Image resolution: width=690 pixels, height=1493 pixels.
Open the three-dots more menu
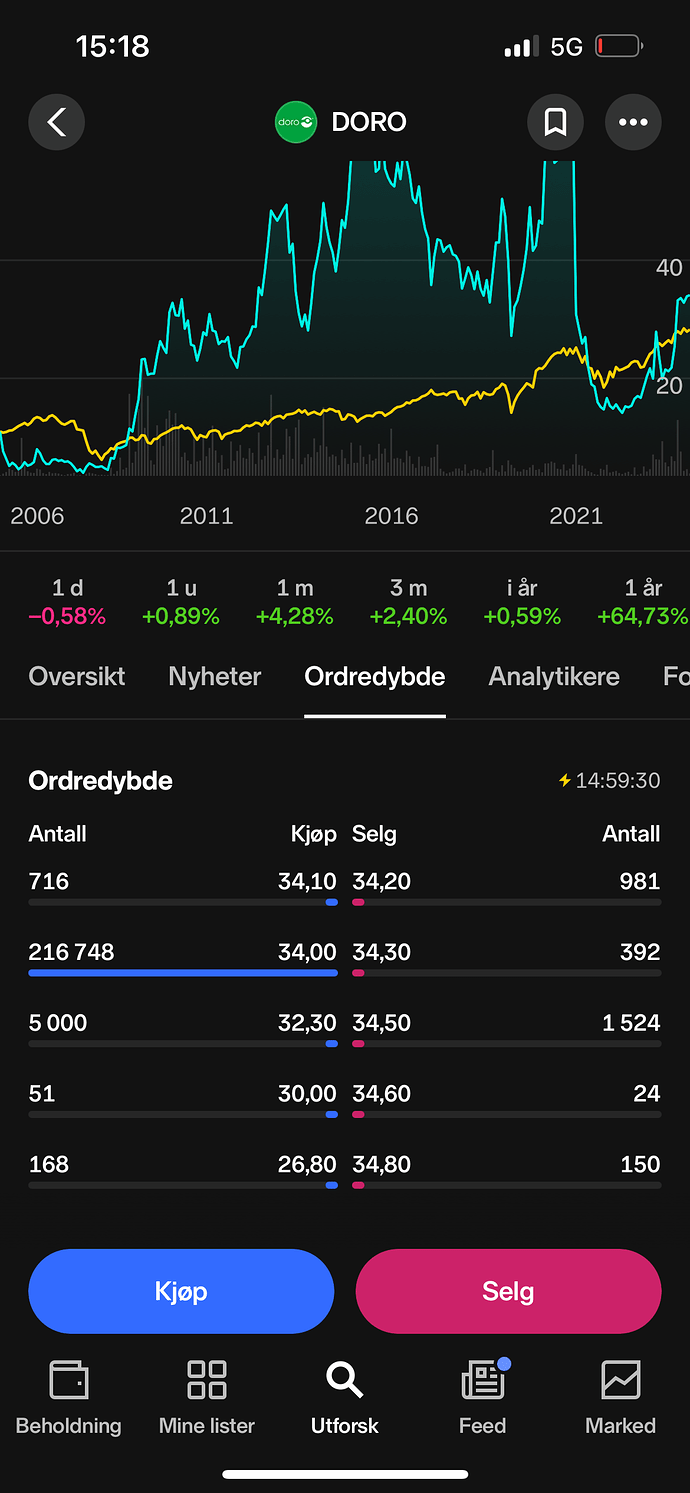pos(633,122)
